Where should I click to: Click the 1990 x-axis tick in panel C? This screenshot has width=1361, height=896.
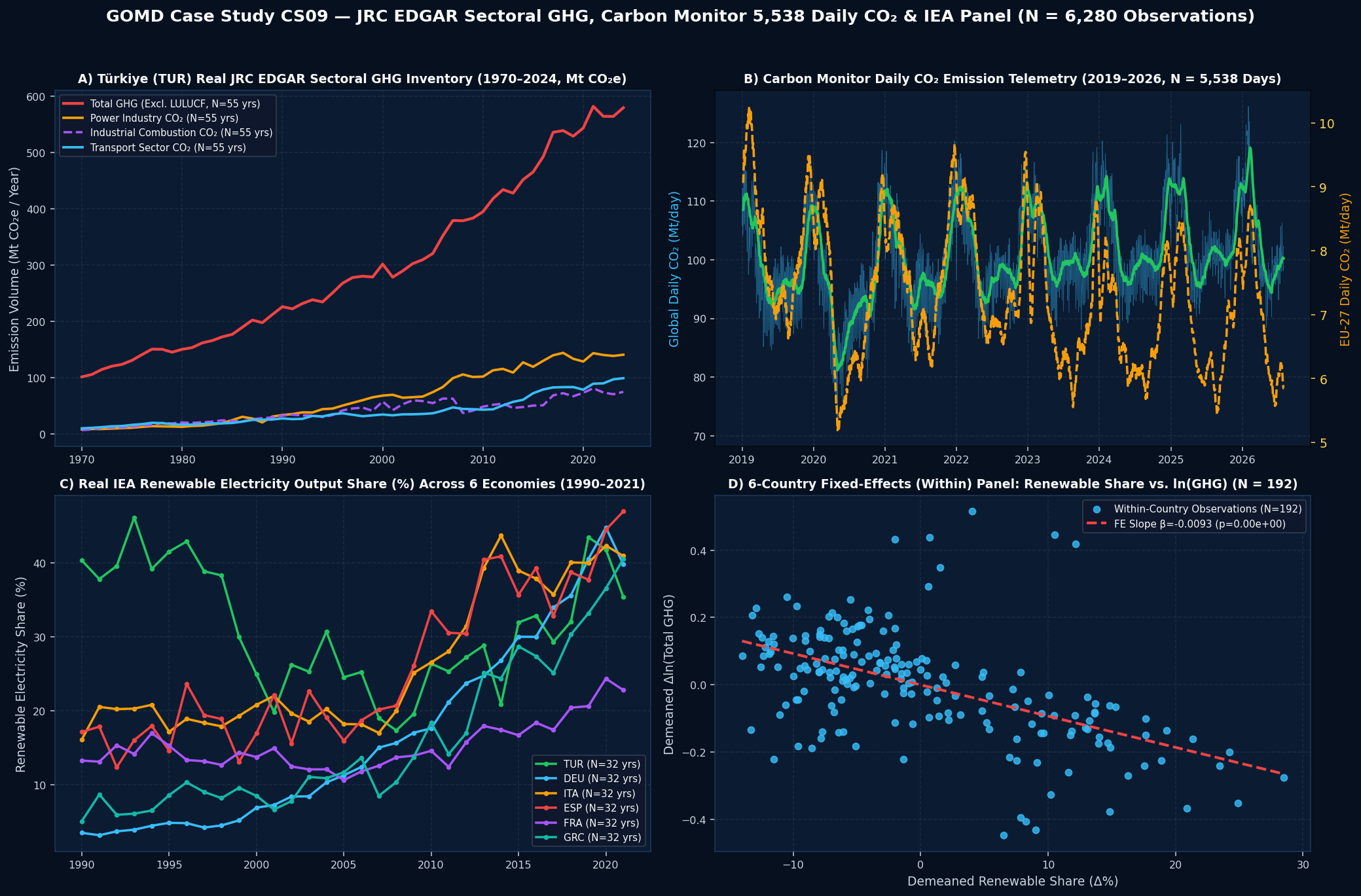point(82,864)
